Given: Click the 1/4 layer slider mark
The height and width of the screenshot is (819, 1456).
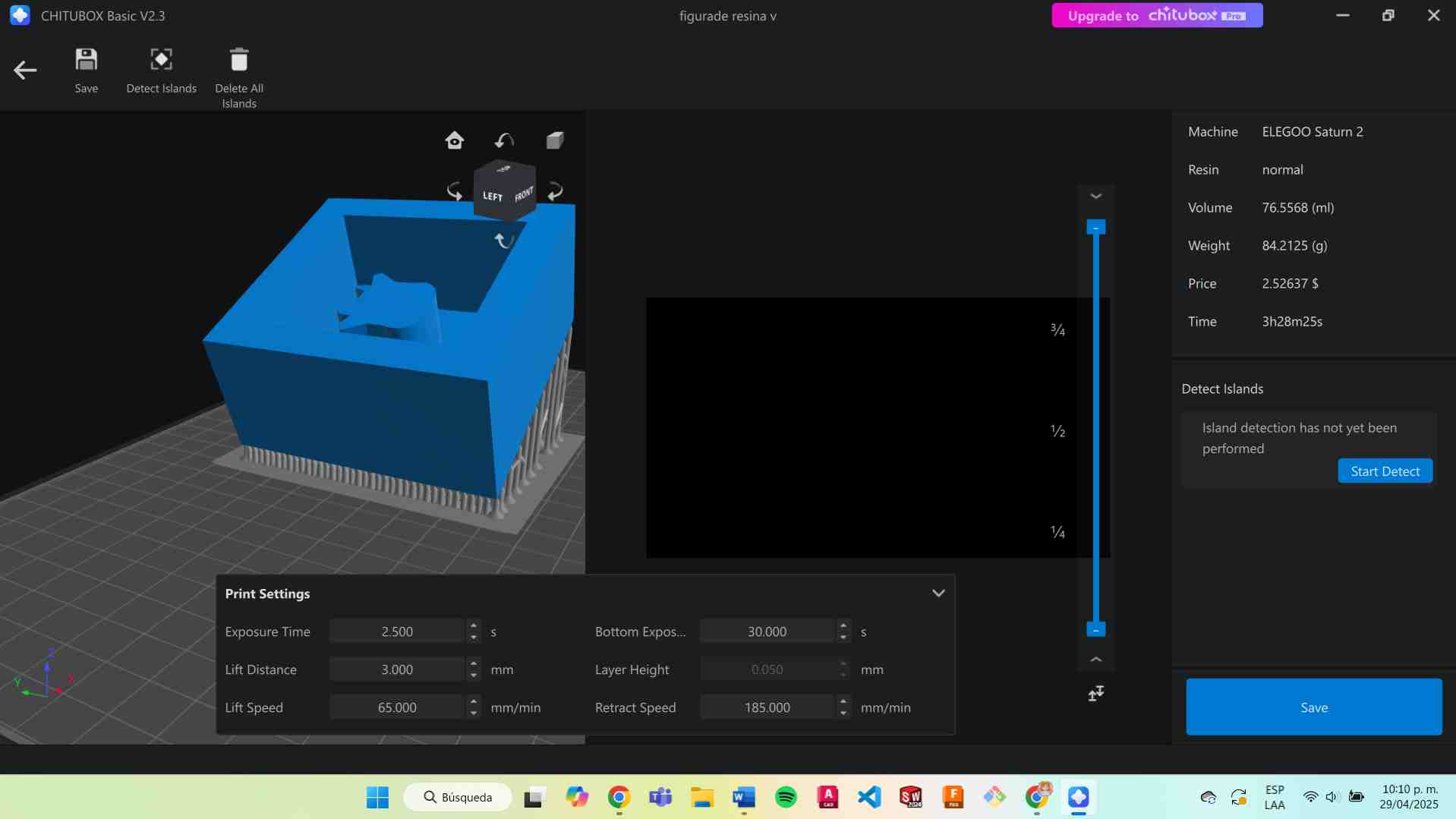Looking at the screenshot, I should coord(1057,532).
